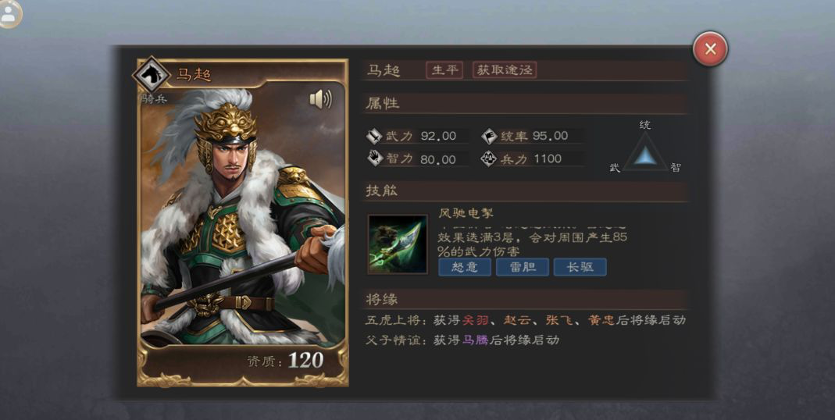Click the 统率 flag attribute icon
835x420 pixels.
pos(489,136)
